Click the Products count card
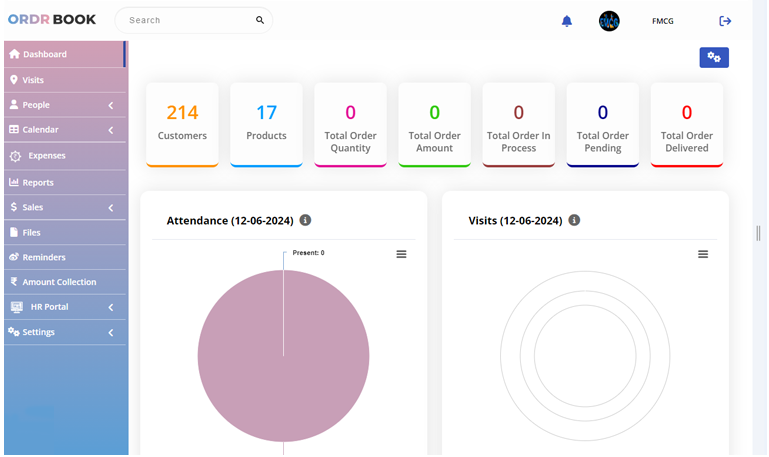 [266, 124]
